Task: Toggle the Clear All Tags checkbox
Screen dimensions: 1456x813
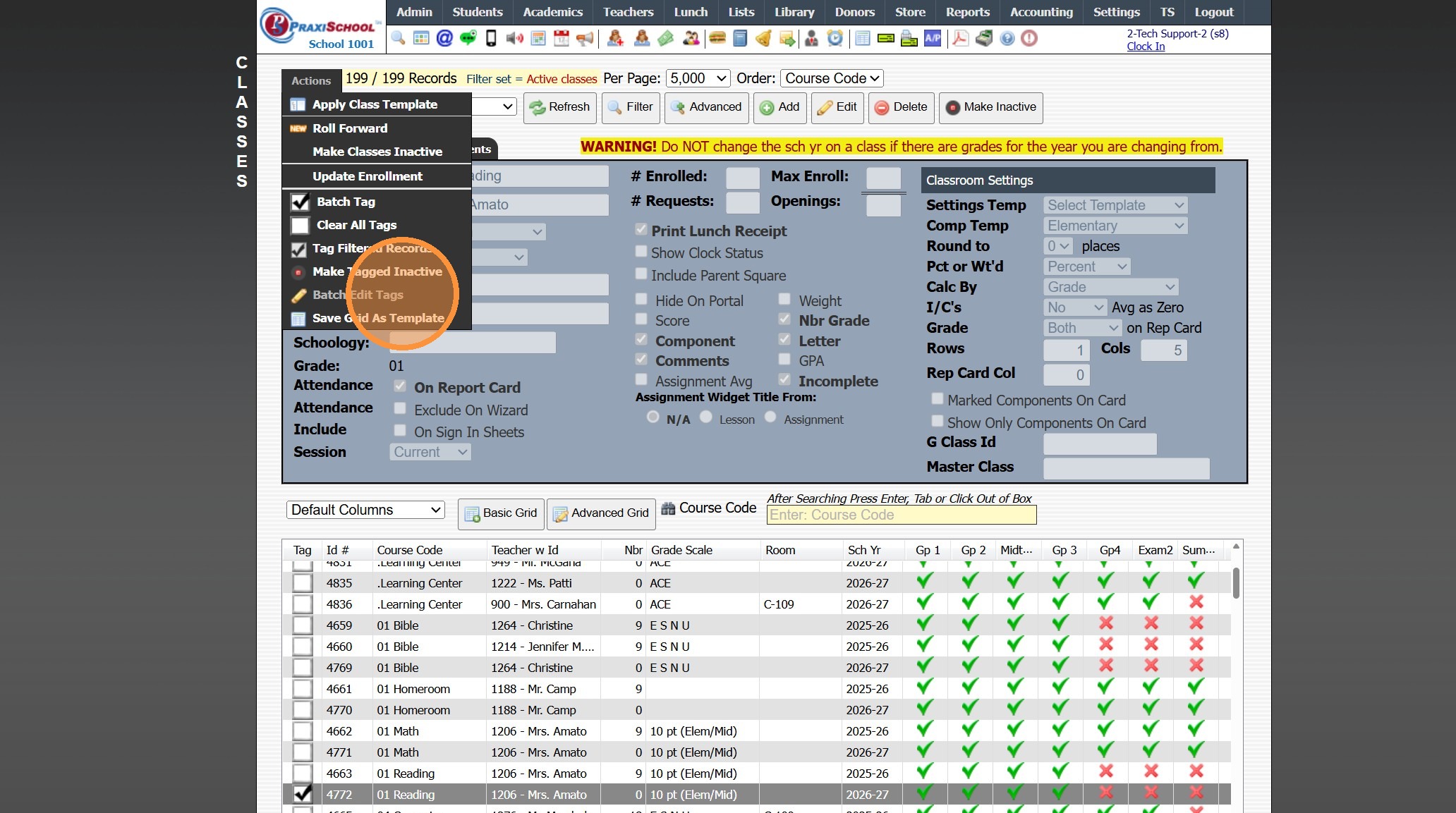Action: point(301,225)
